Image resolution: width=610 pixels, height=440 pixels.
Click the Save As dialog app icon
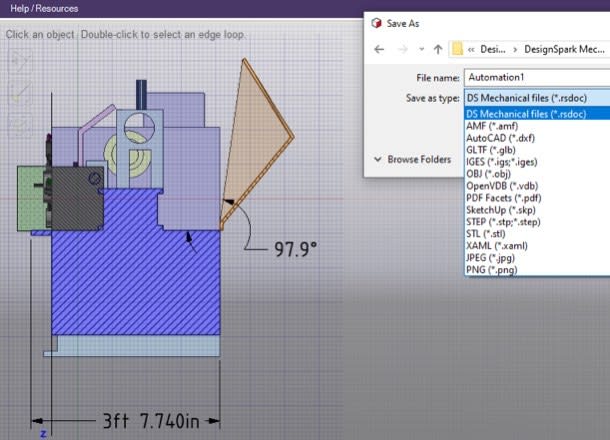pyautogui.click(x=376, y=23)
